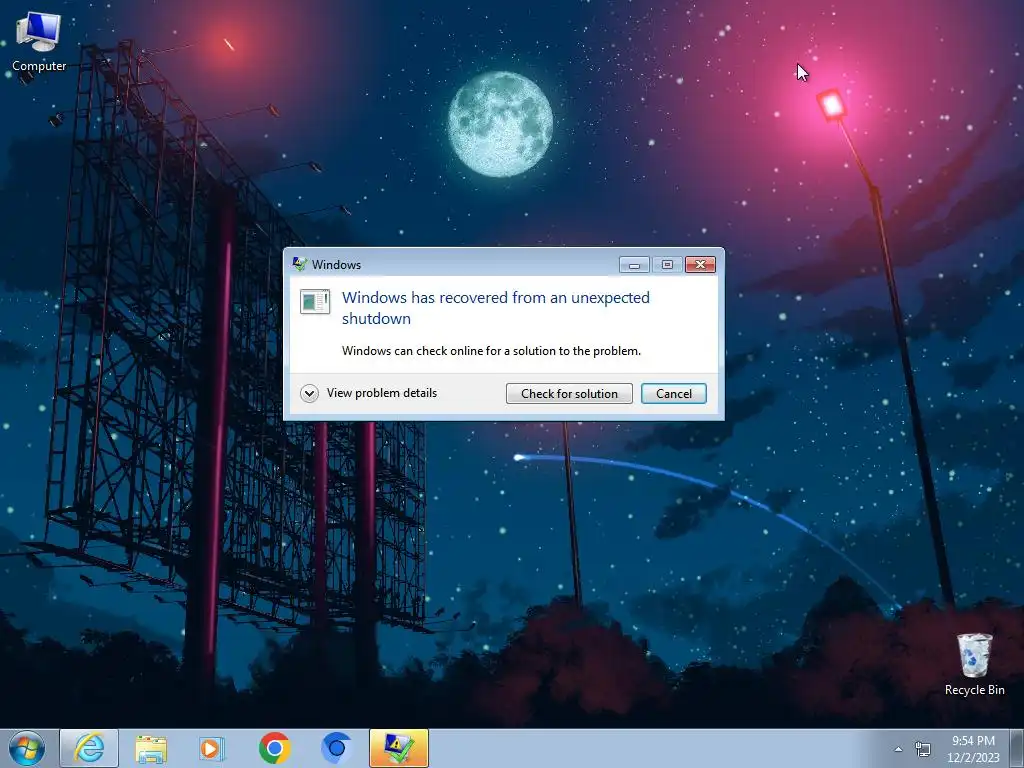Open the Computer desktop icon
The image size is (1024, 768).
tap(39, 42)
